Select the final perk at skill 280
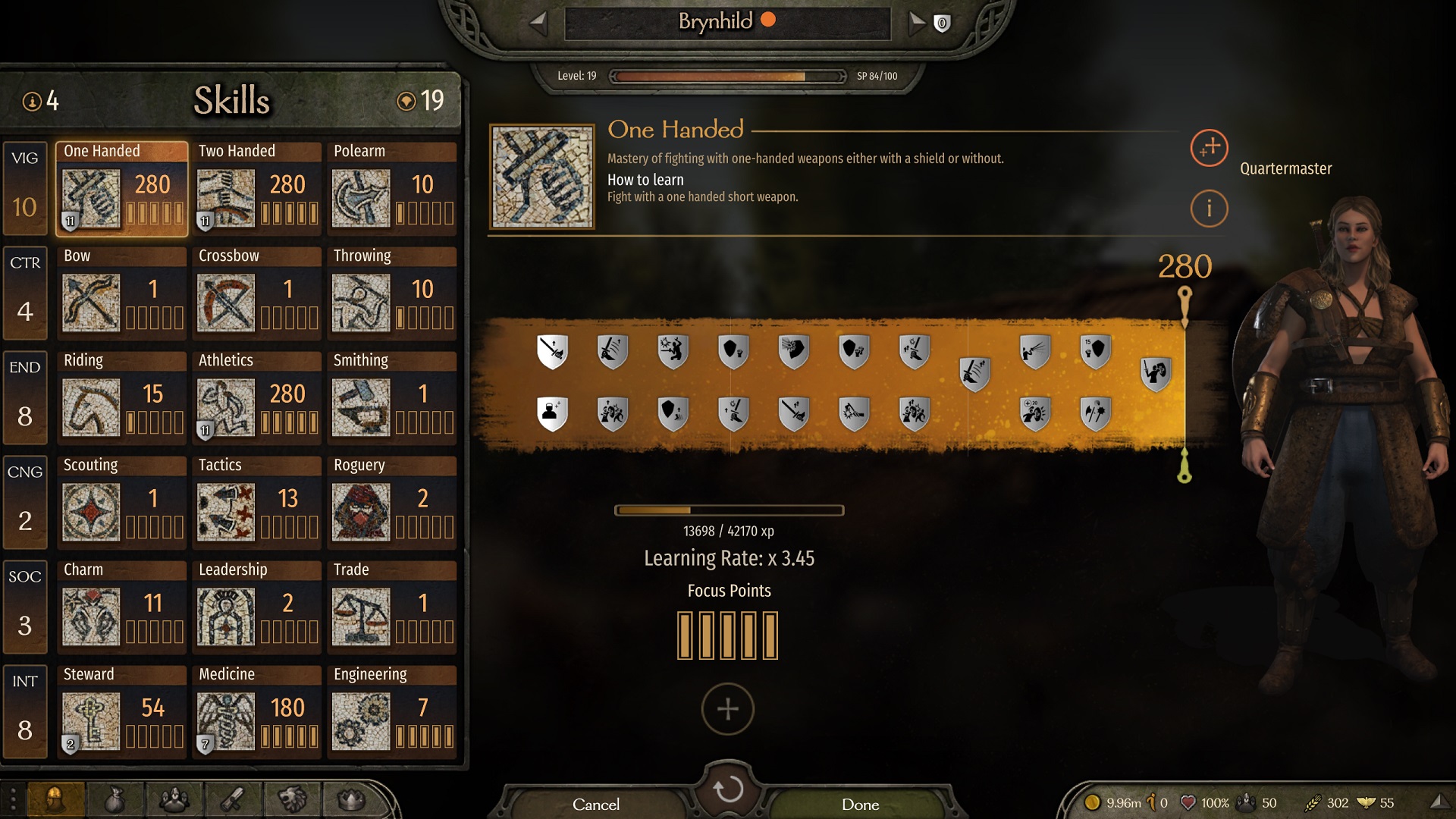The width and height of the screenshot is (1456, 819). 1155,374
